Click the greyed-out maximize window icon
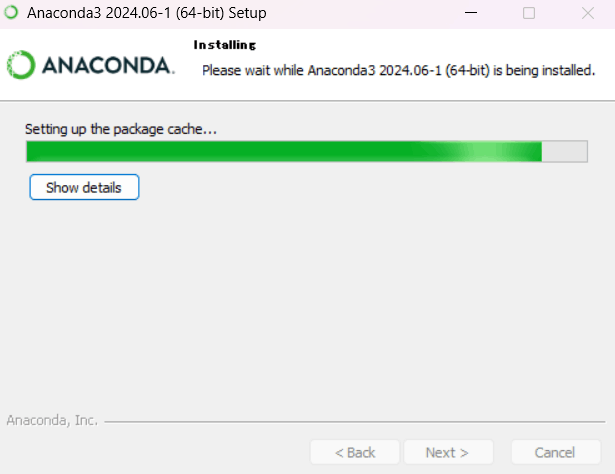Image resolution: width=615 pixels, height=474 pixels. click(x=529, y=13)
